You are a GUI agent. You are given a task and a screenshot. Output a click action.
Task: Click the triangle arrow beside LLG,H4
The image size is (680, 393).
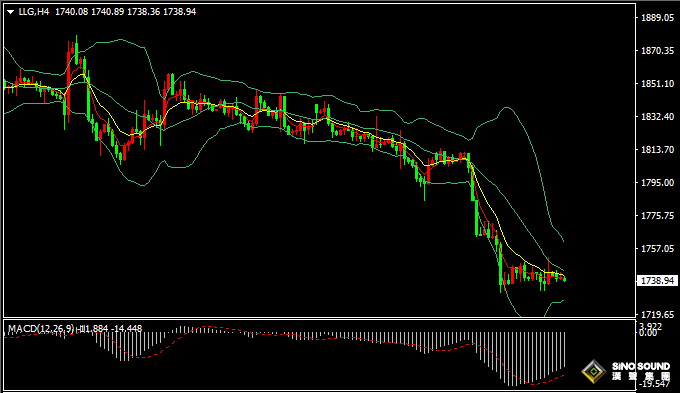tap(10, 12)
